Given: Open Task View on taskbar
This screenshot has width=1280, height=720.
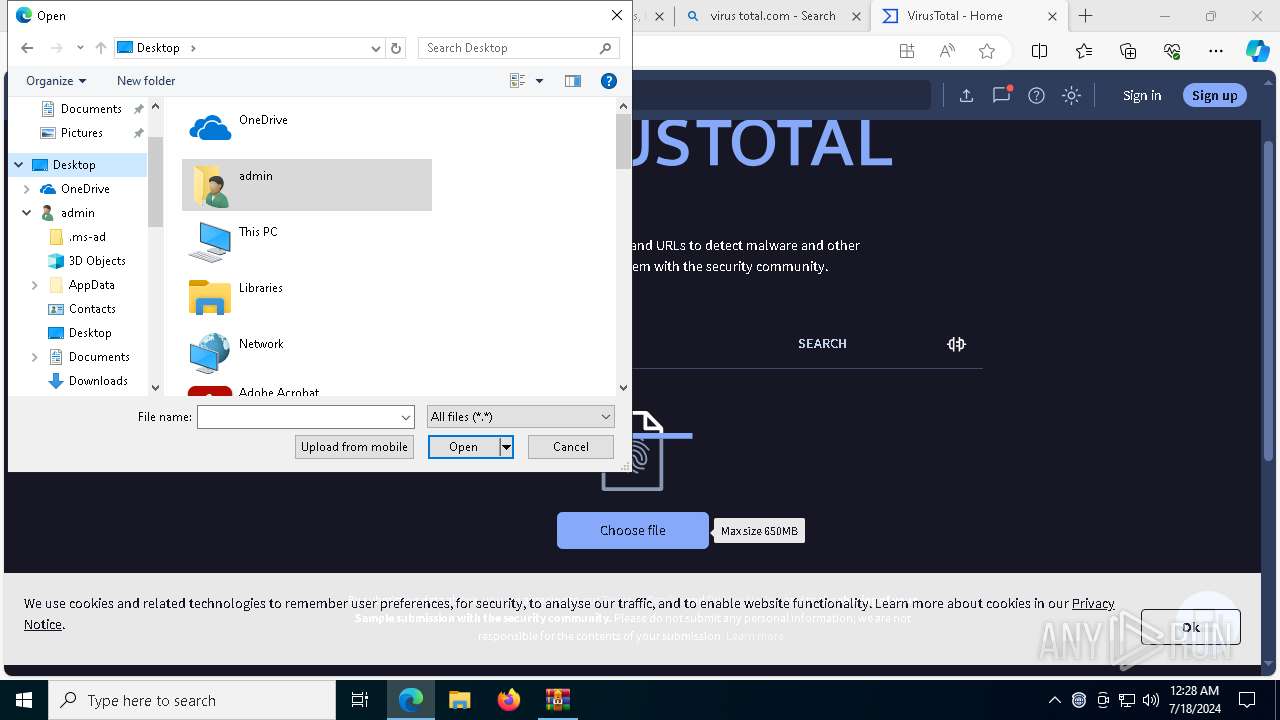Looking at the screenshot, I should click(x=360, y=700).
